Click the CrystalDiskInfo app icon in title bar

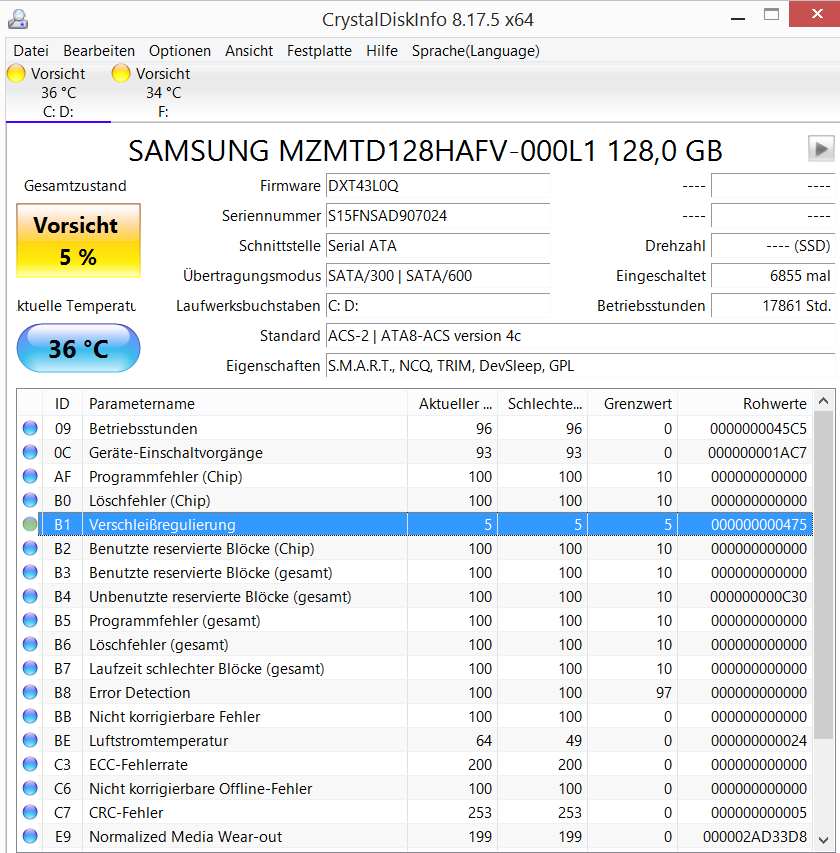coord(17,19)
